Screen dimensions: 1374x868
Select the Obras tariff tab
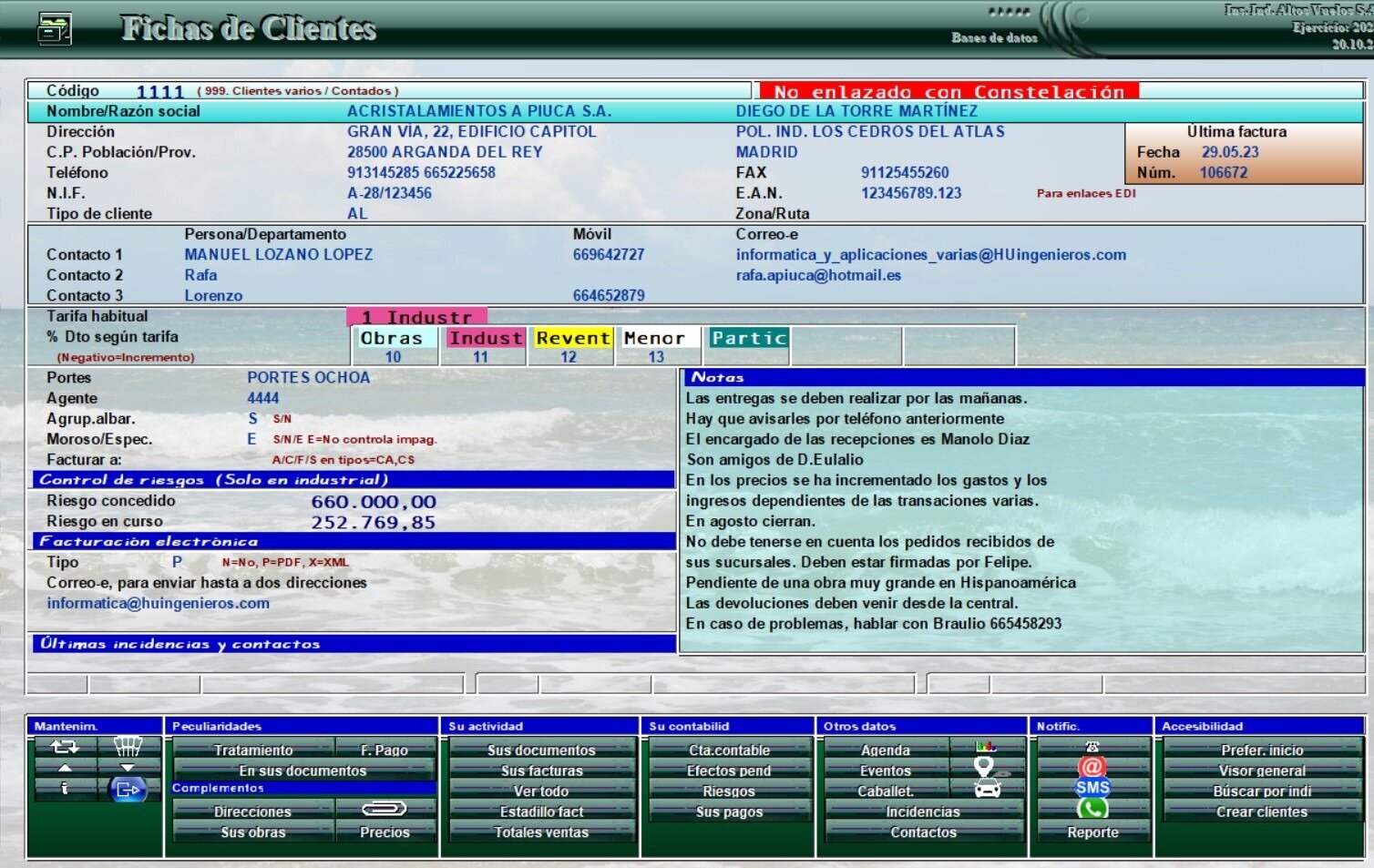click(392, 338)
